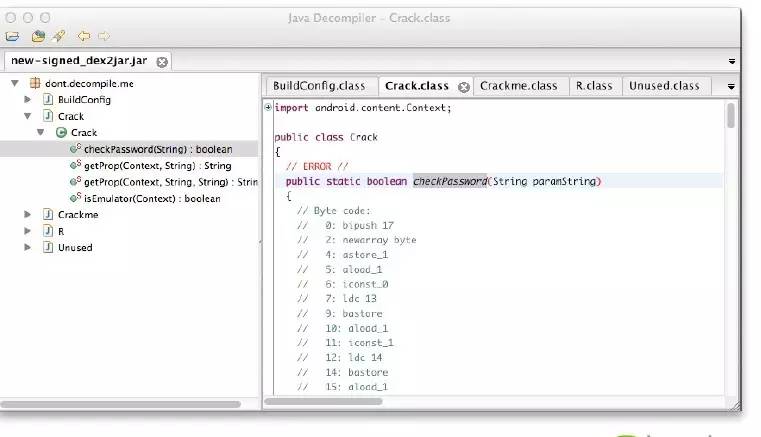The image size is (761, 437).
Task: Click the Backward arrow toolbar icon
Action: [84, 37]
